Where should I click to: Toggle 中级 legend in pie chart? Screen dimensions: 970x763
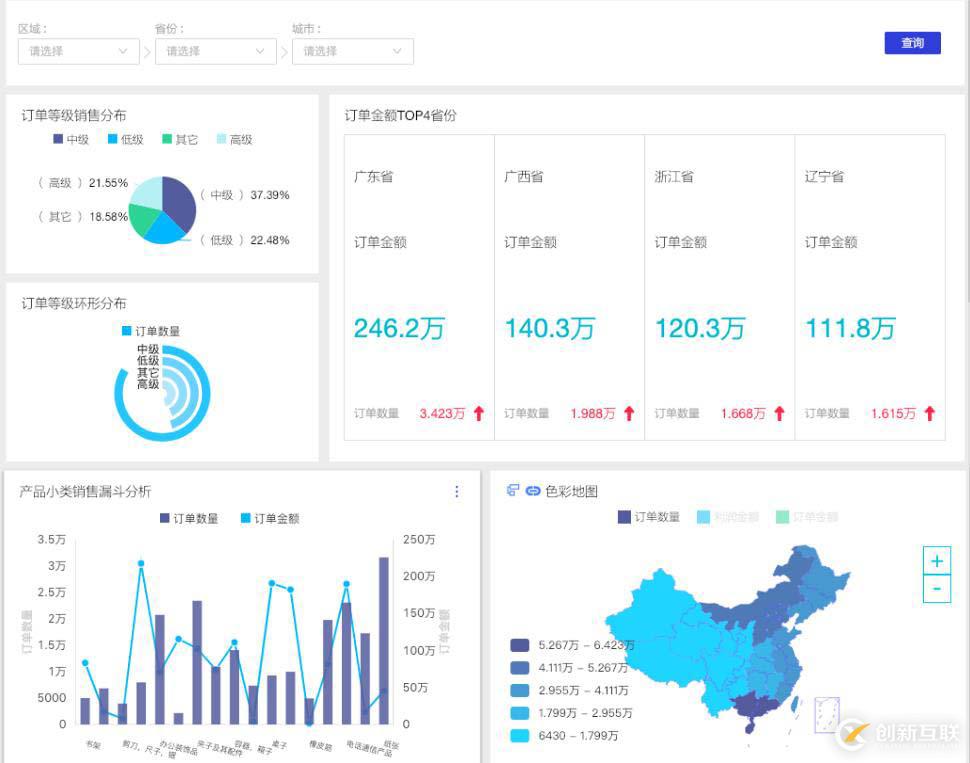click(71, 139)
